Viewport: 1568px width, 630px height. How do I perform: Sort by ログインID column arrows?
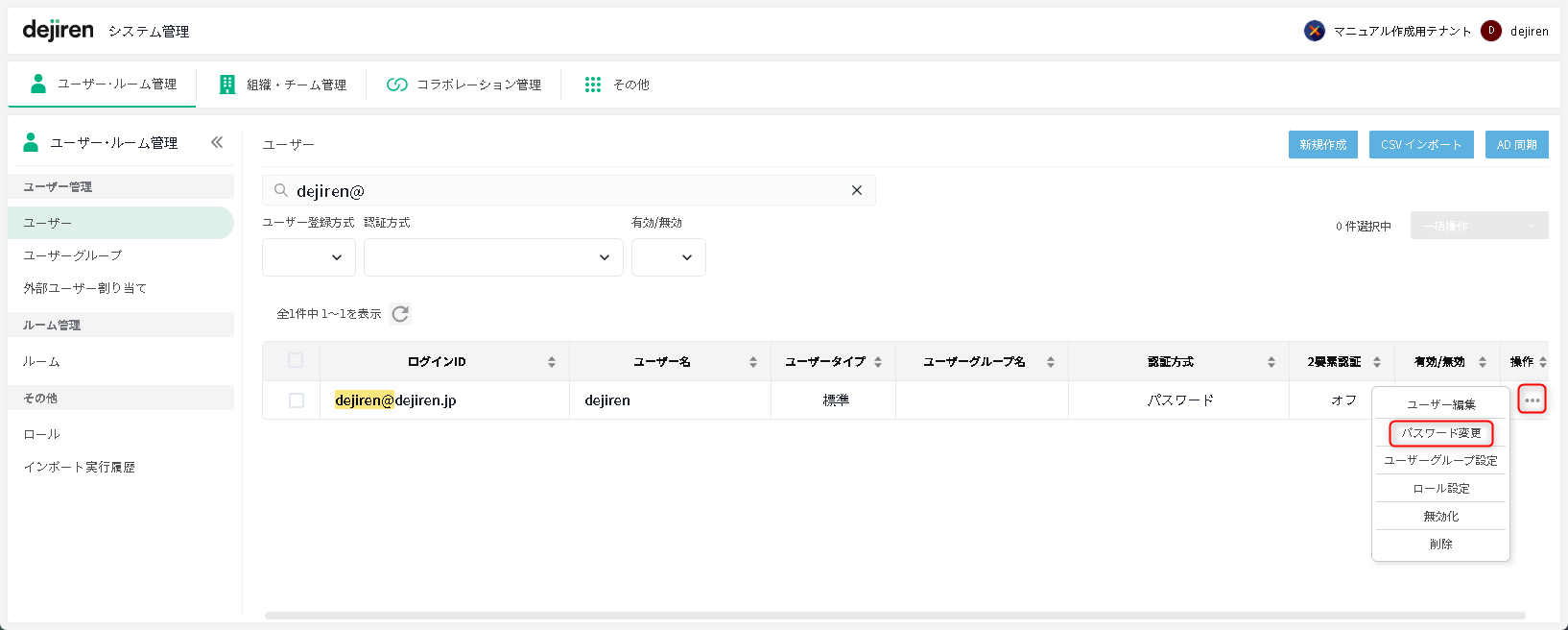pyautogui.click(x=552, y=362)
